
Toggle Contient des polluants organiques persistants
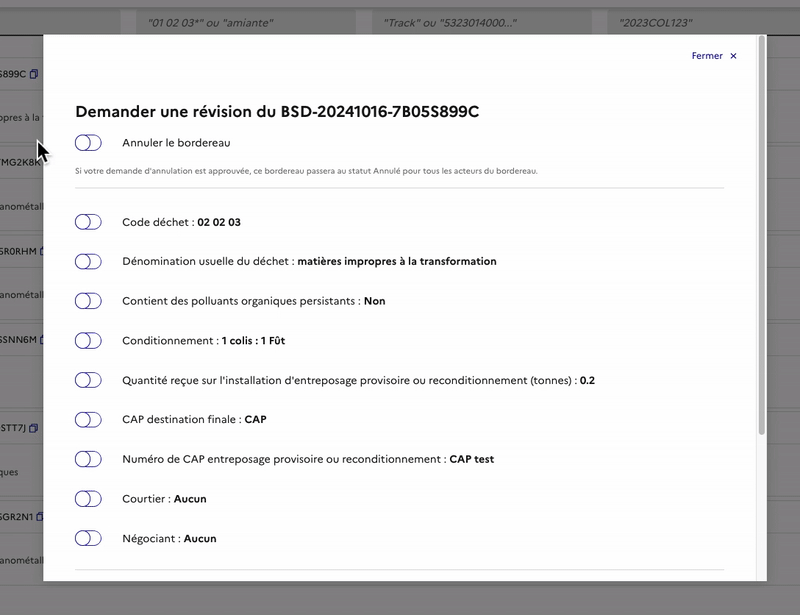point(88,301)
